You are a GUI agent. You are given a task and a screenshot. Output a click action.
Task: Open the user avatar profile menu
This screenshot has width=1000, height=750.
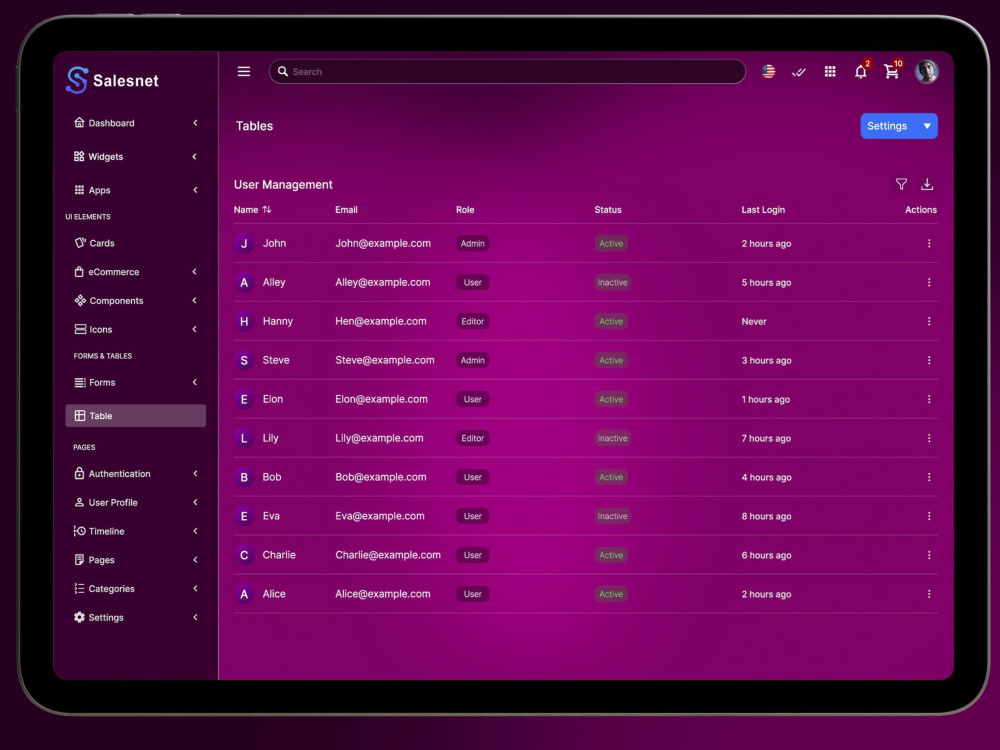point(927,71)
